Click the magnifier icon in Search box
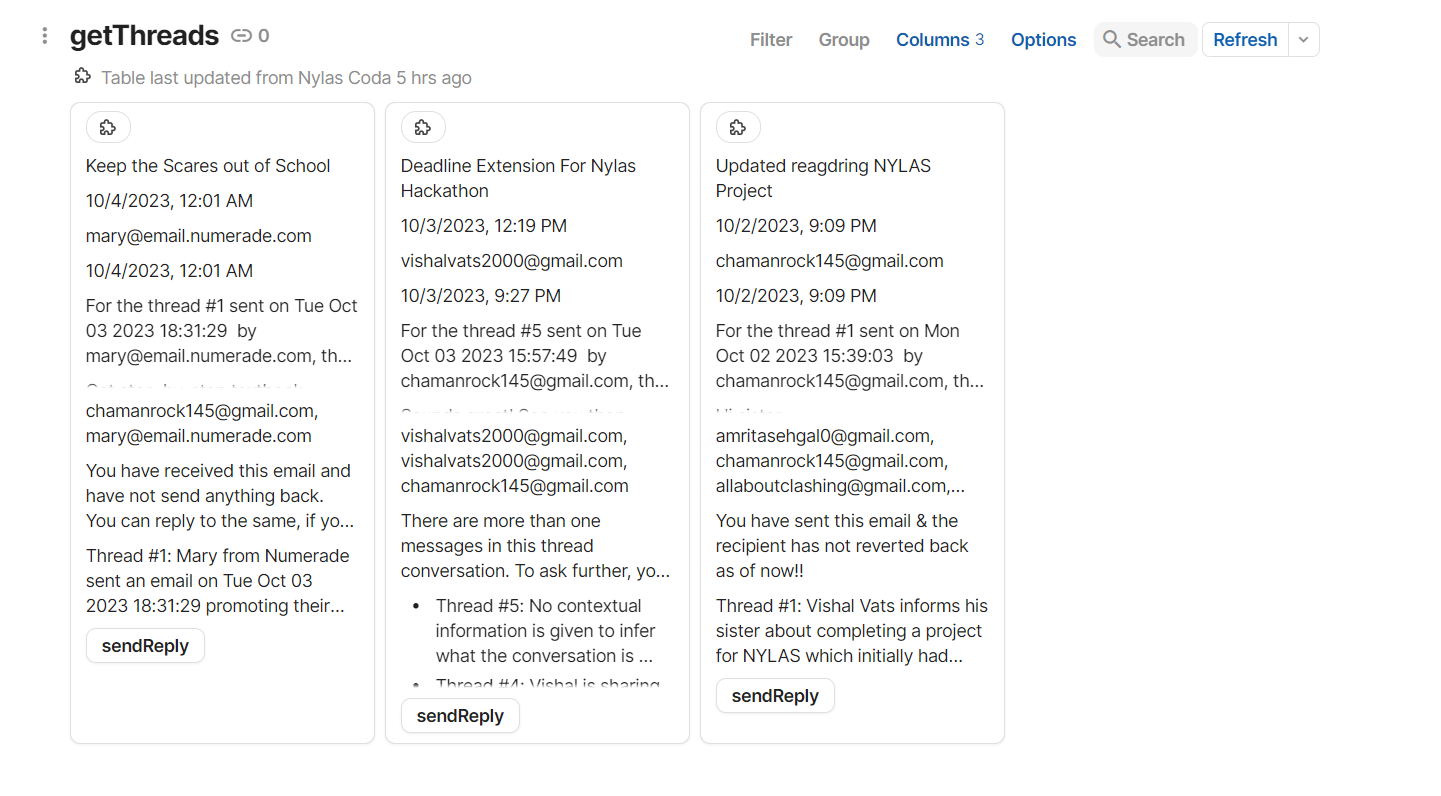Viewport: 1441px width, 796px height. [x=1111, y=40]
